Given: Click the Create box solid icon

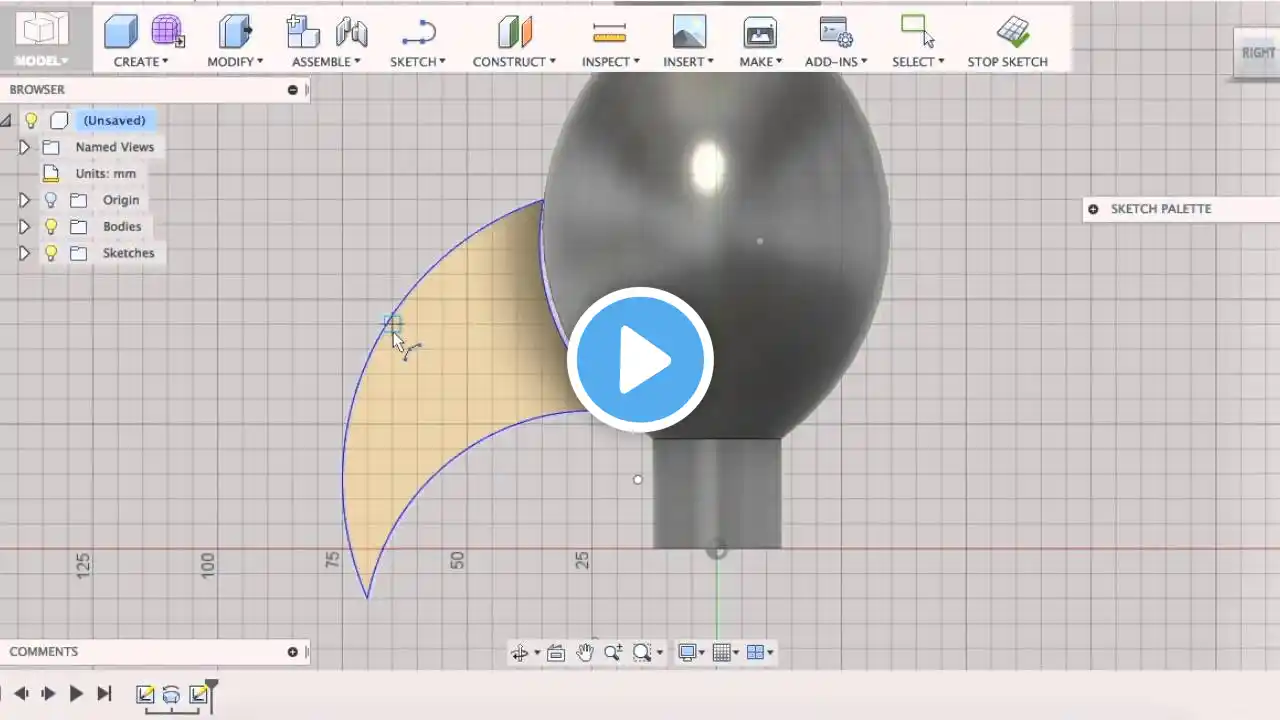Looking at the screenshot, I should 121,32.
